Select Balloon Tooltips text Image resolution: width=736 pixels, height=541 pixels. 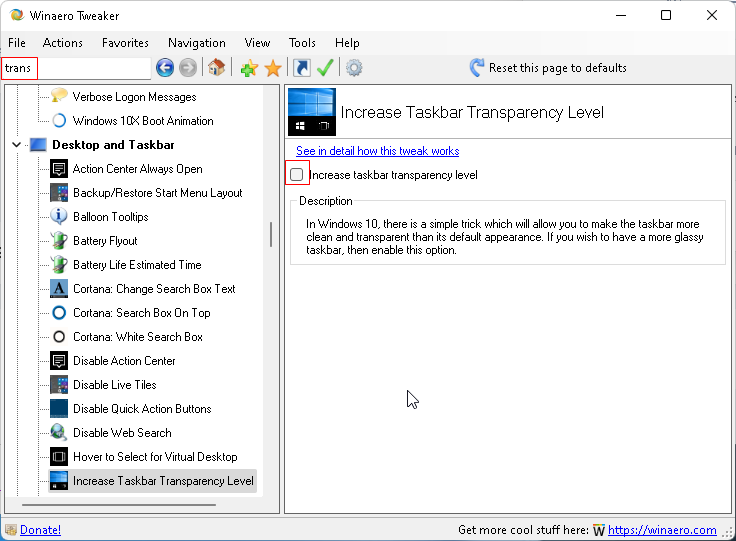point(111,217)
